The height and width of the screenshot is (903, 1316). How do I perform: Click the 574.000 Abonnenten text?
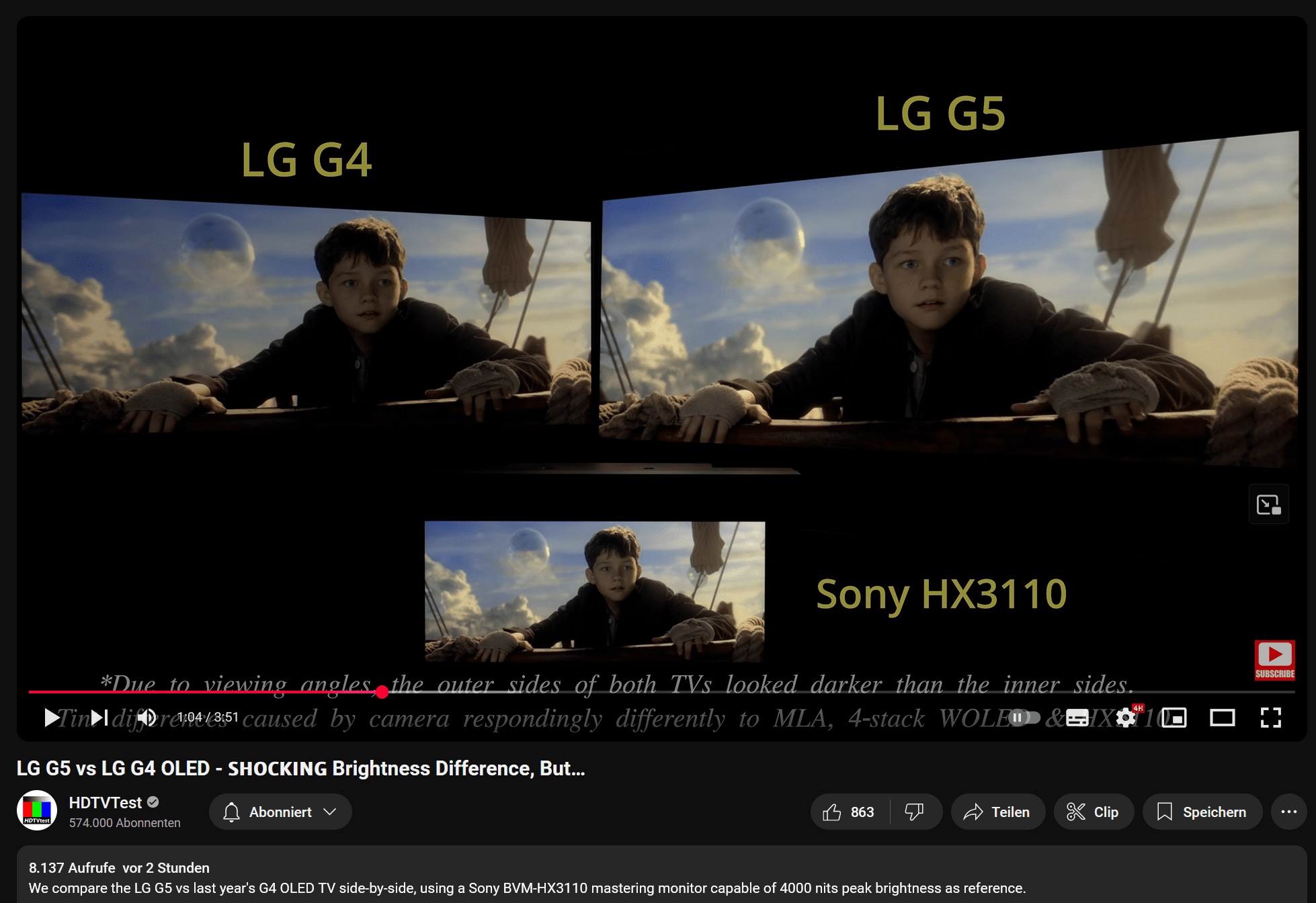[x=124, y=823]
